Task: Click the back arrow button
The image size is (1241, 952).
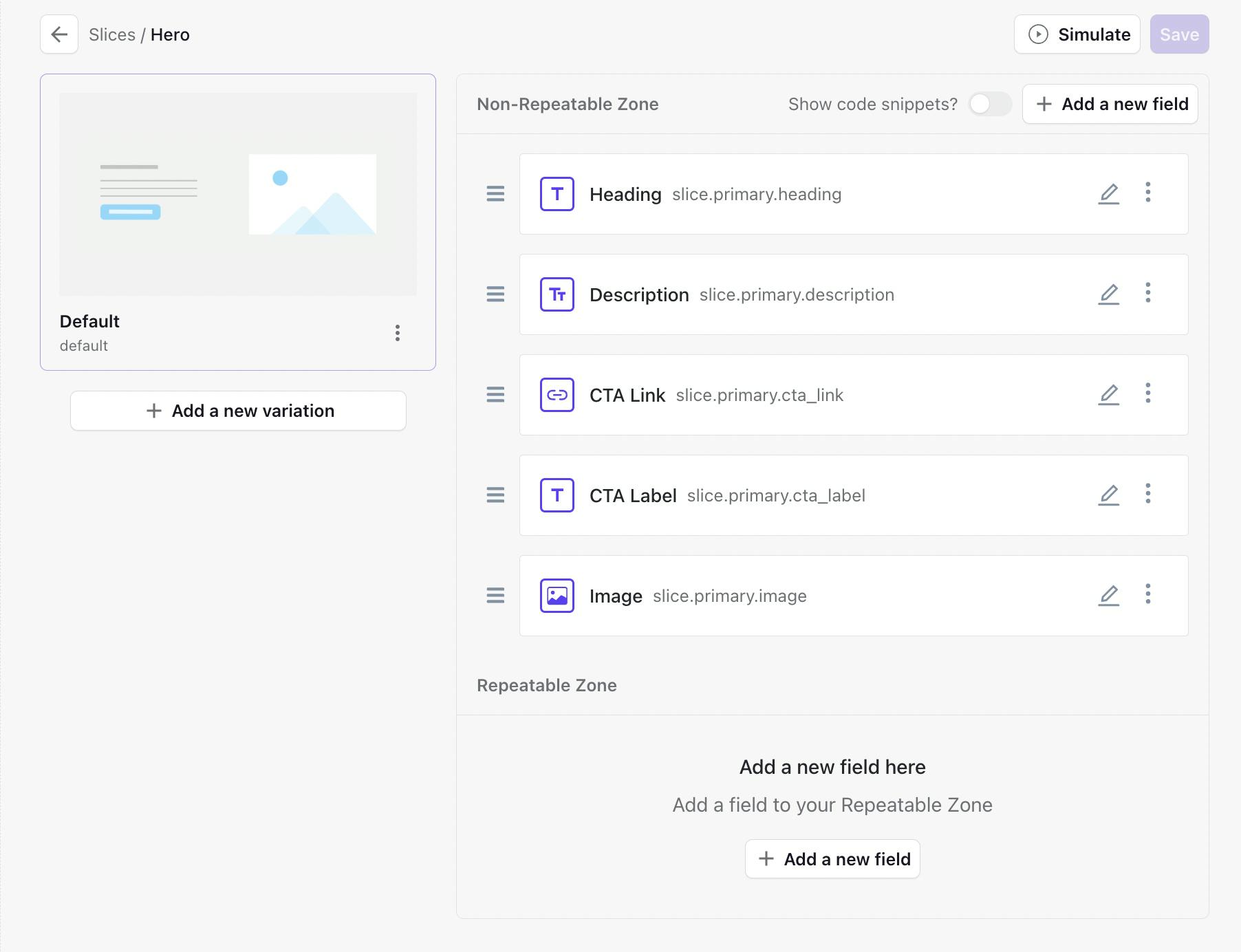Action: point(59,34)
